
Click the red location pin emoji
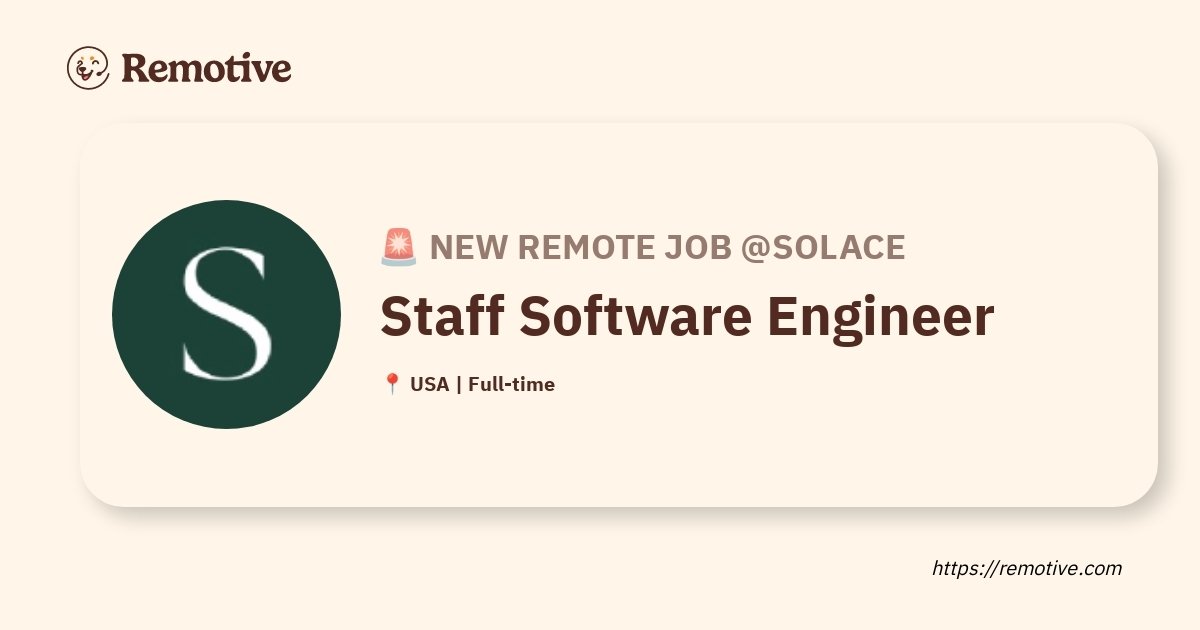point(392,384)
